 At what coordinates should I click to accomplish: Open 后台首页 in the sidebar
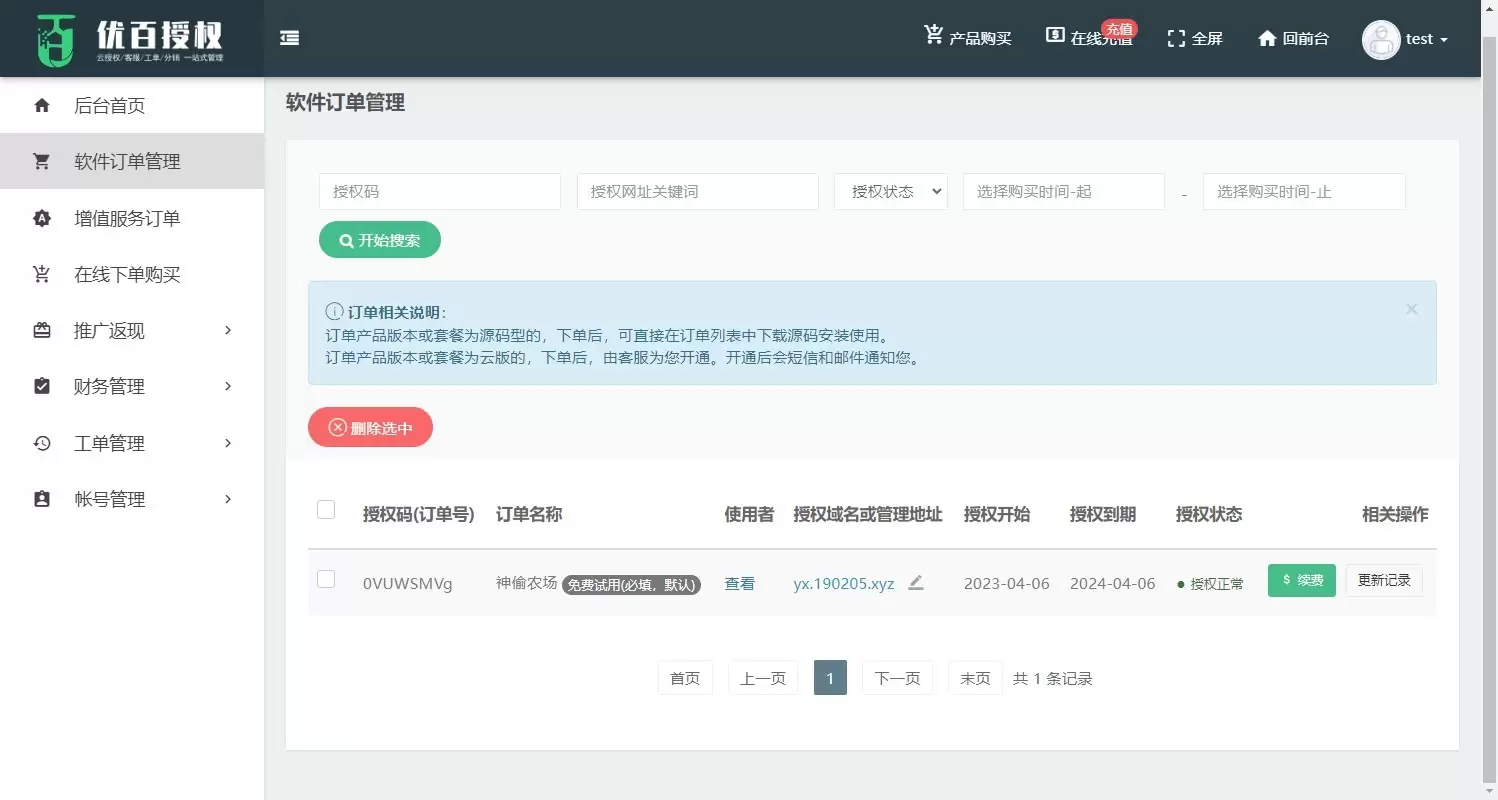[x=132, y=105]
